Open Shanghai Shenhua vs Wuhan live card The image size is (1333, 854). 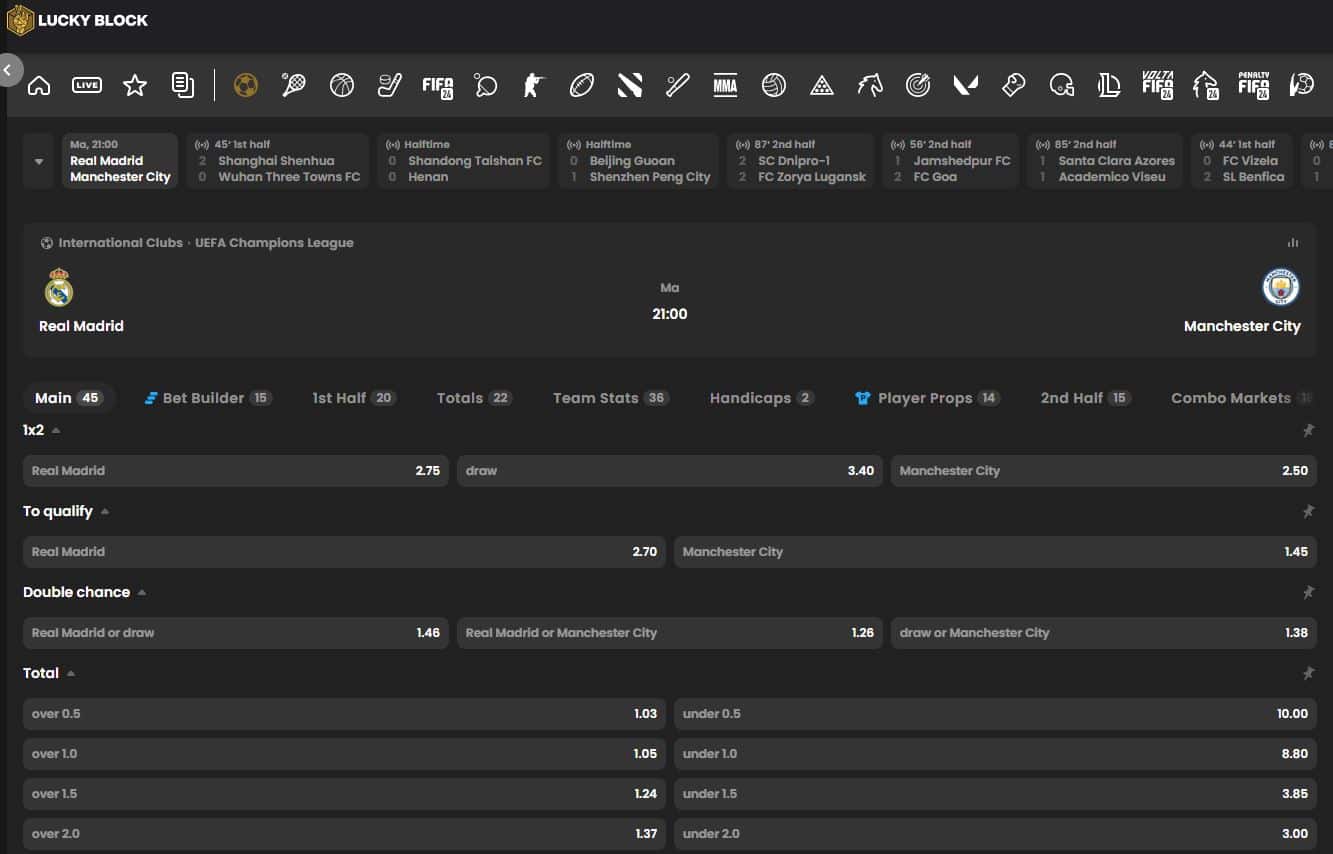point(277,161)
